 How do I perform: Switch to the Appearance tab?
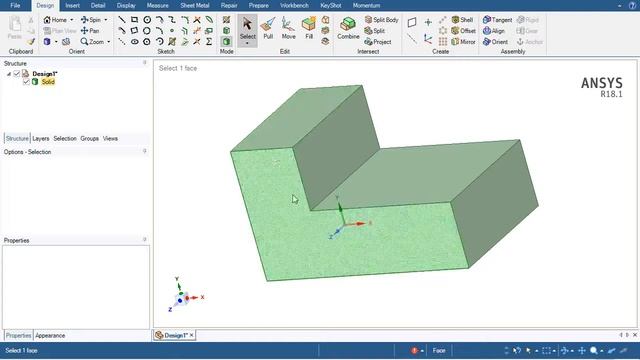(x=50, y=336)
